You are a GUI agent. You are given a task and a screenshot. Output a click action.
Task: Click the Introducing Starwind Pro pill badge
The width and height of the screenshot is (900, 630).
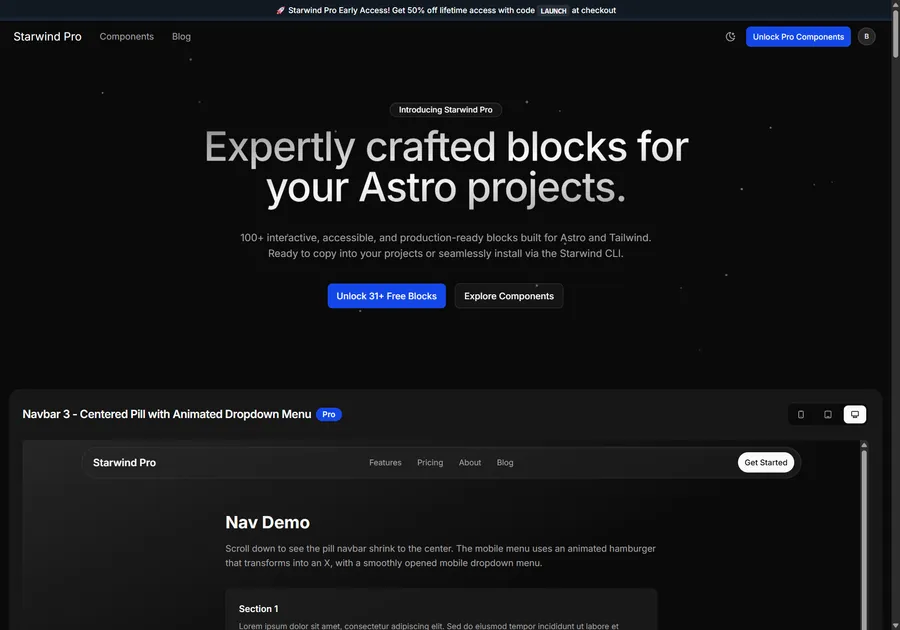point(445,109)
